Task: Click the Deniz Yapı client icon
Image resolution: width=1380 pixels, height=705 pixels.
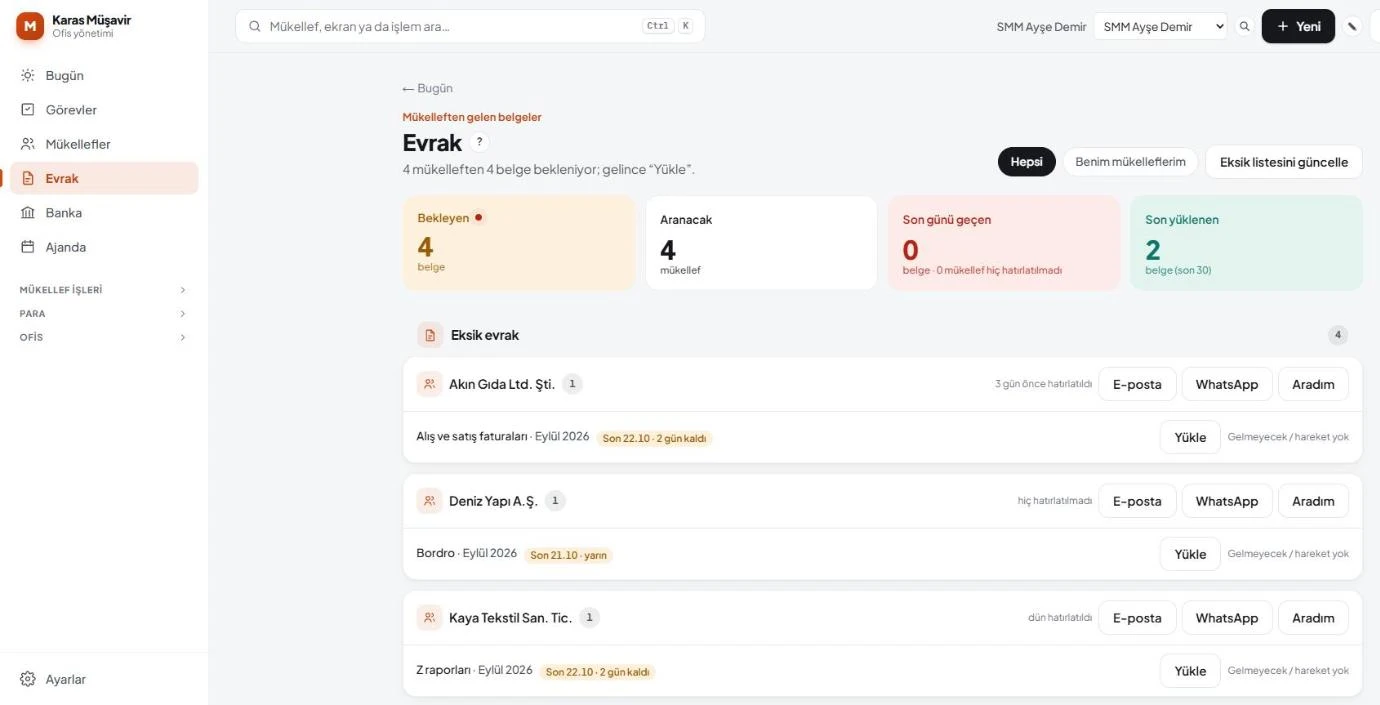Action: click(430, 501)
